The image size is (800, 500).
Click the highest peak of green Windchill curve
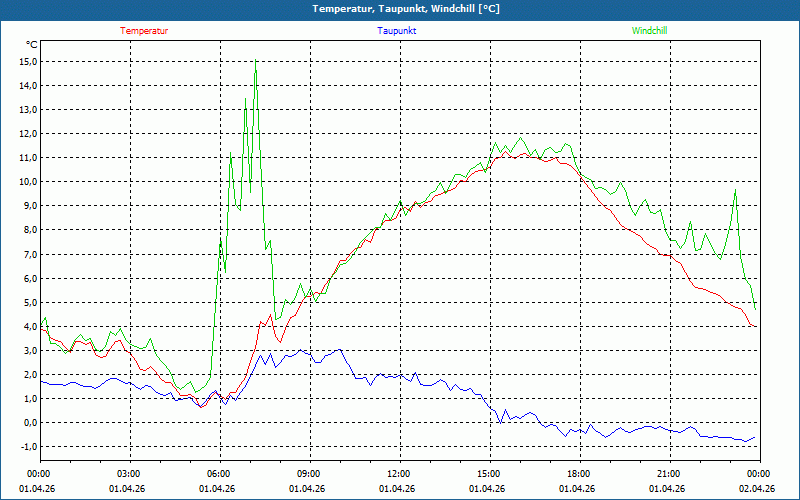(256, 63)
